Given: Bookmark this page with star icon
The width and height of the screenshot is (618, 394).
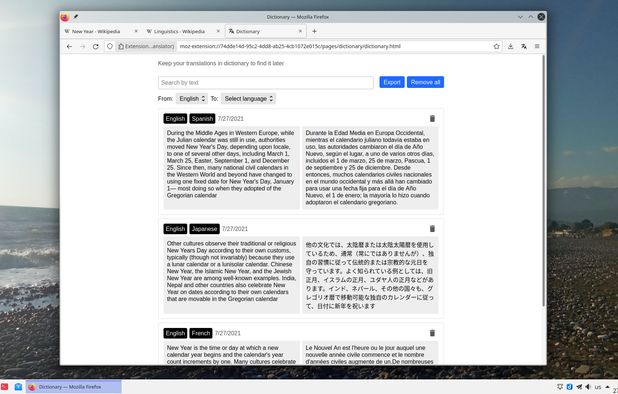Looking at the screenshot, I should point(496,46).
